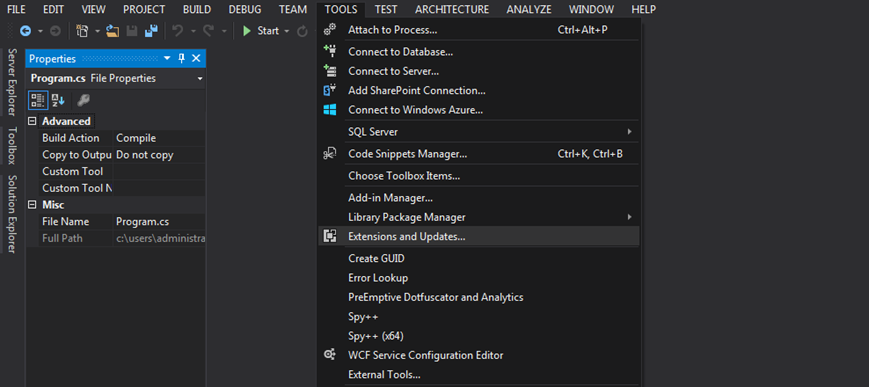Click the Navigate Backward arrow icon
Viewport: 869px width, 387px height.
pos(25,31)
